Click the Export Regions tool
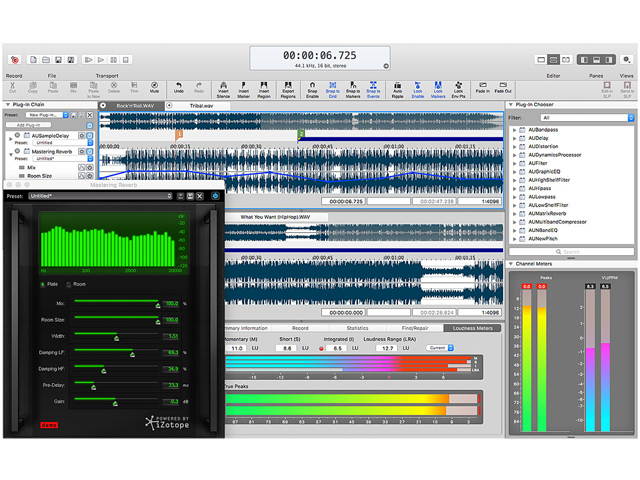 (x=288, y=90)
